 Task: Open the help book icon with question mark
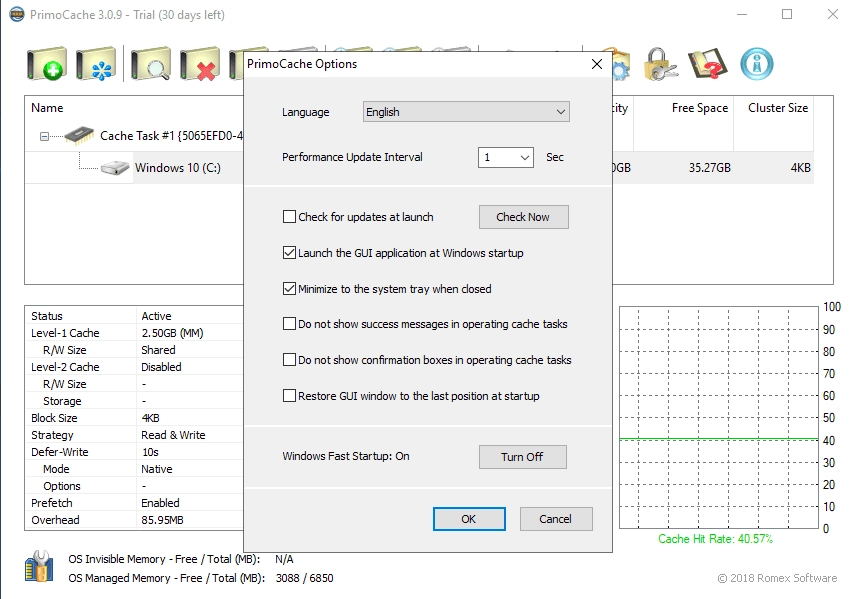pyautogui.click(x=708, y=64)
